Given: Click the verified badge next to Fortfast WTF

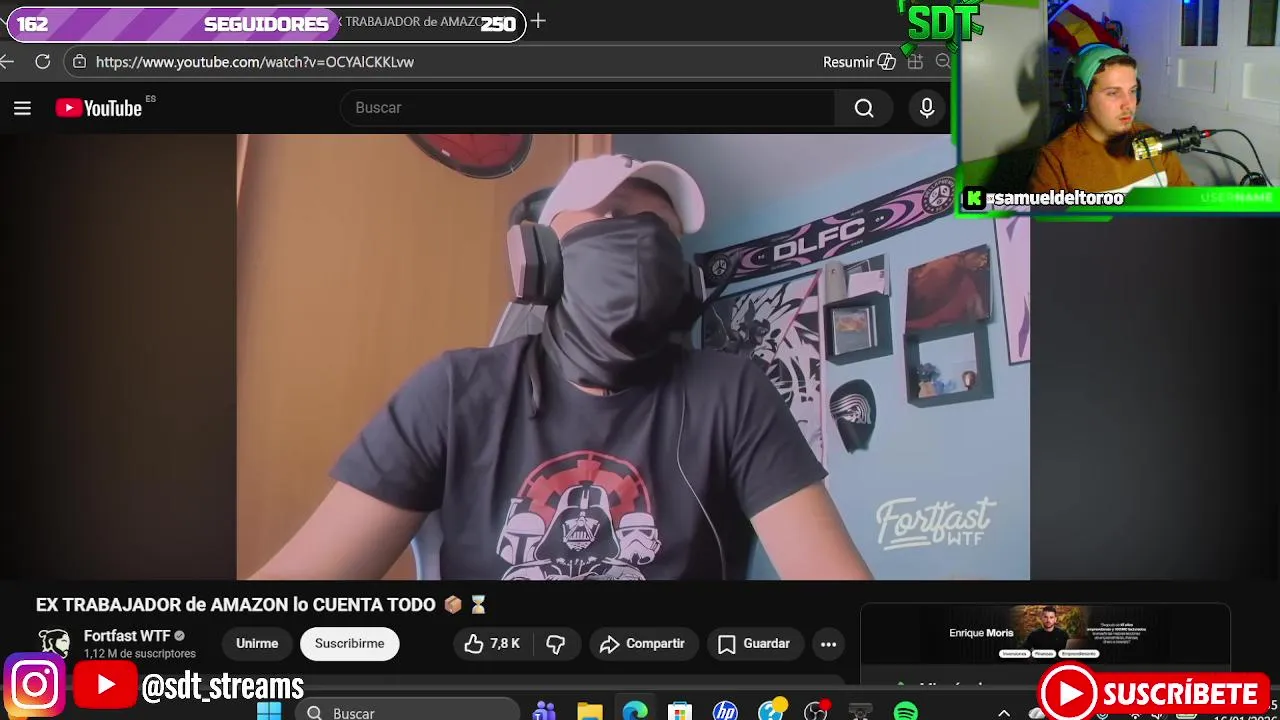Looking at the screenshot, I should (x=180, y=636).
